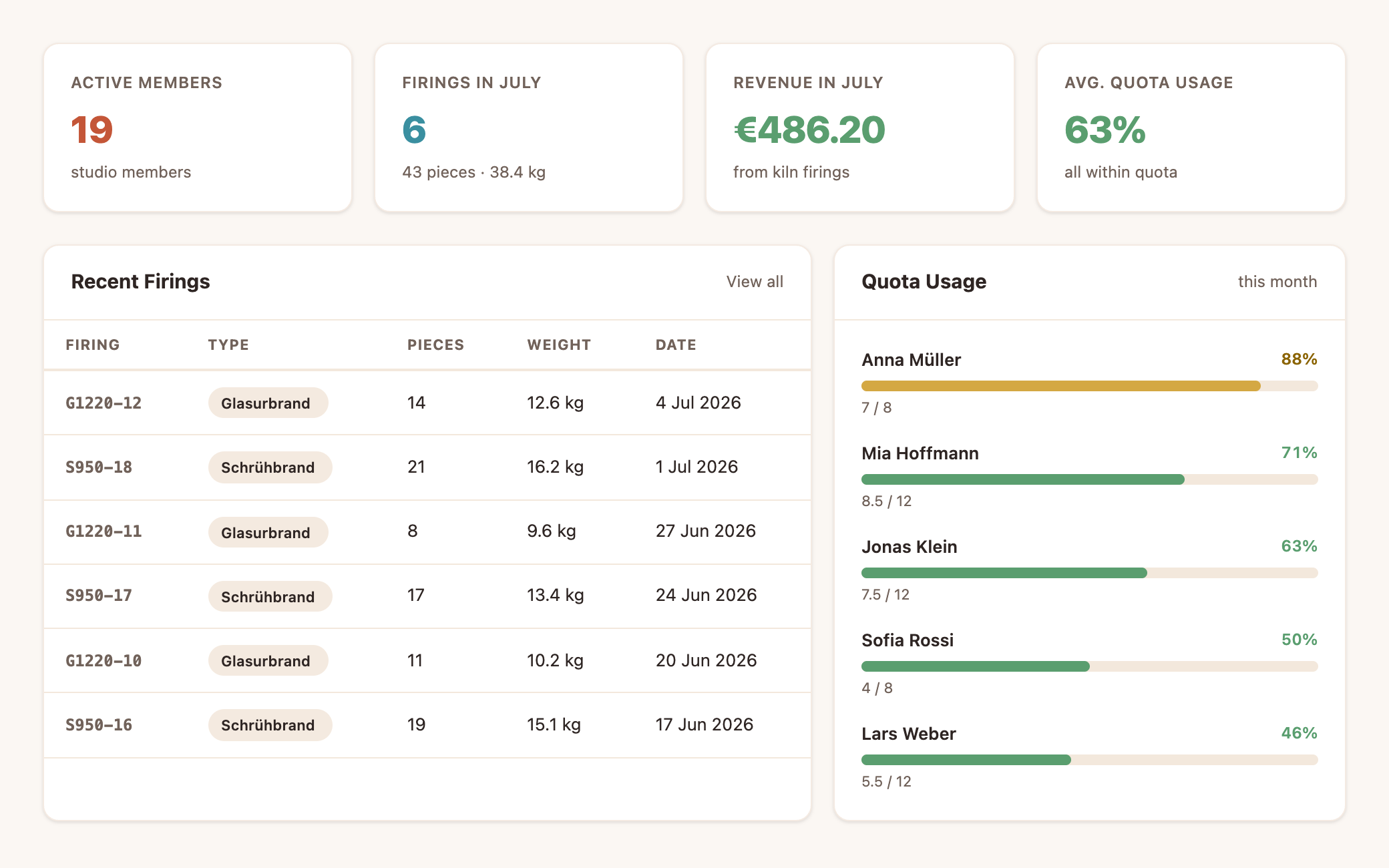Select member name Jonas Klein

pos(909,547)
